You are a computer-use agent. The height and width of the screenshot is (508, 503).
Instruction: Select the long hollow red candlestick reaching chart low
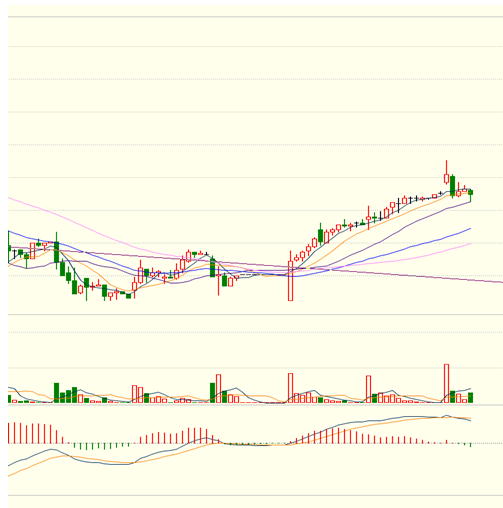(x=290, y=276)
